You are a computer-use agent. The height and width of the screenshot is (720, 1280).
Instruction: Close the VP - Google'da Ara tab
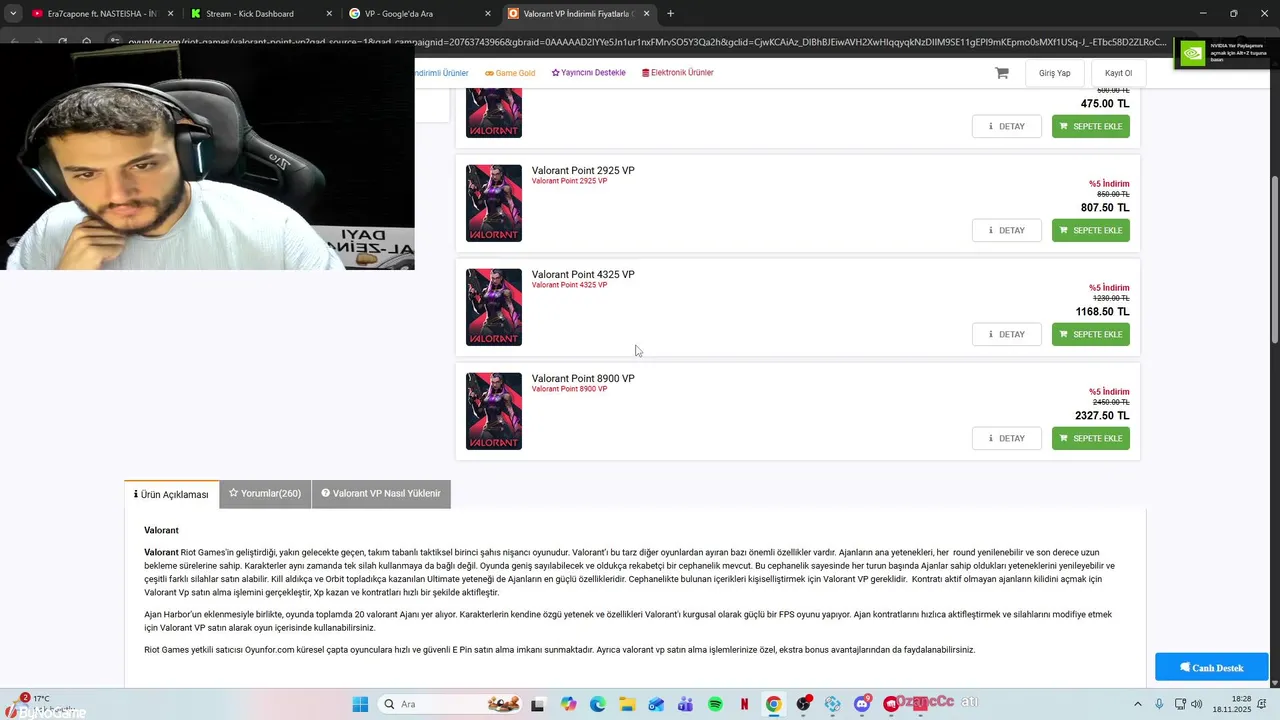[x=488, y=13]
